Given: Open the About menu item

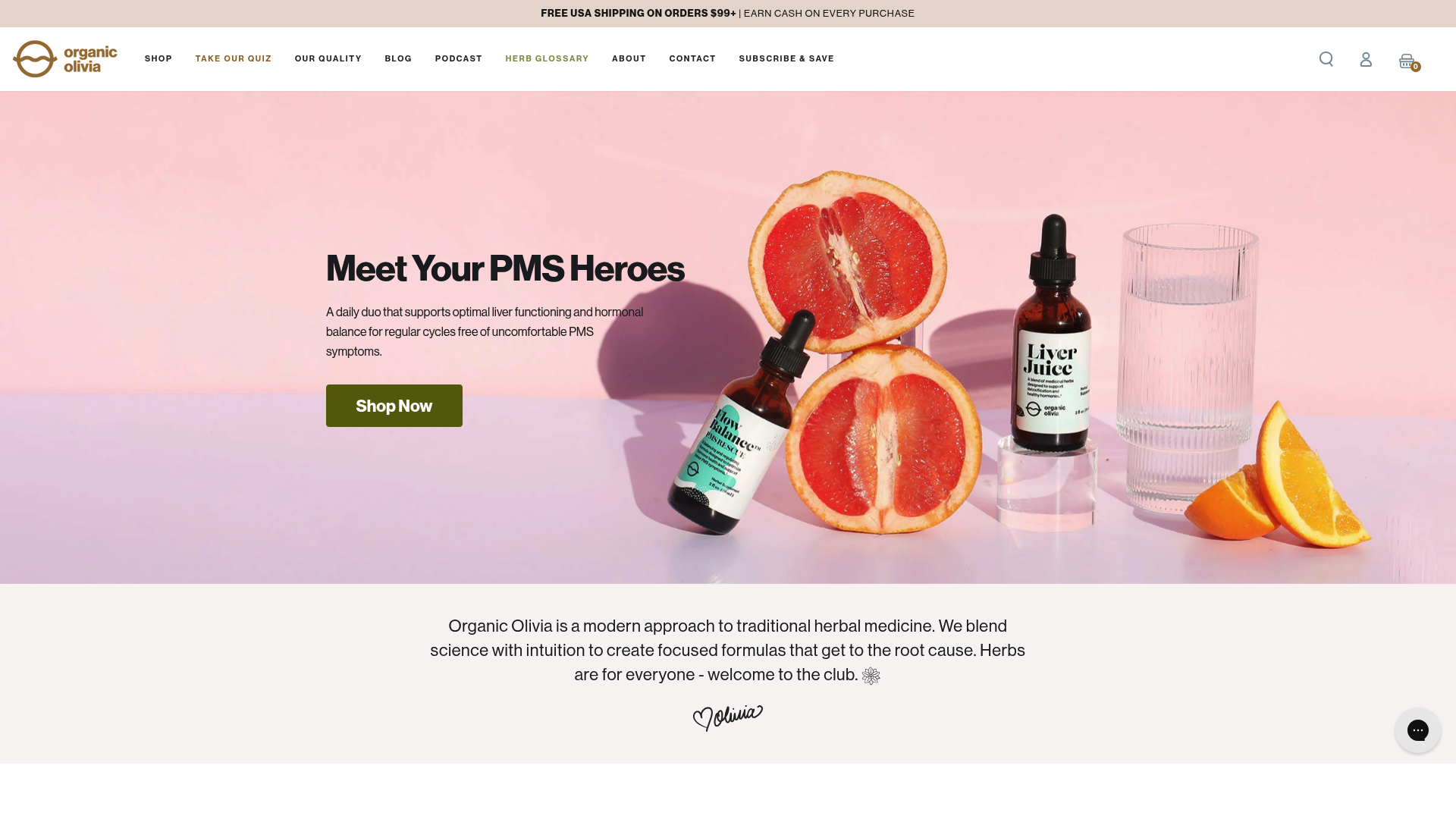Looking at the screenshot, I should coord(629,59).
